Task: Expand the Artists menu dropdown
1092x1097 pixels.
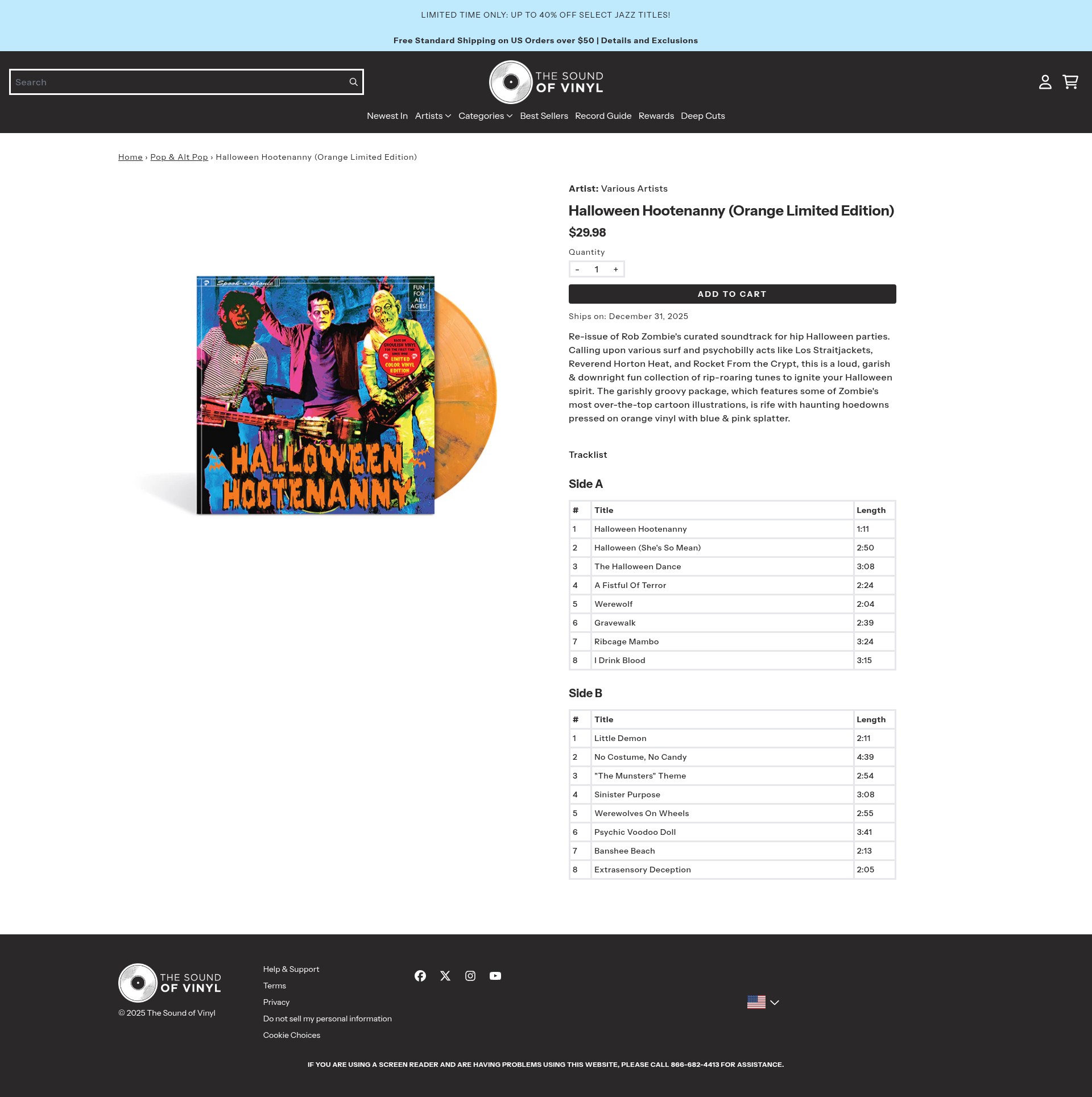Action: coord(433,115)
